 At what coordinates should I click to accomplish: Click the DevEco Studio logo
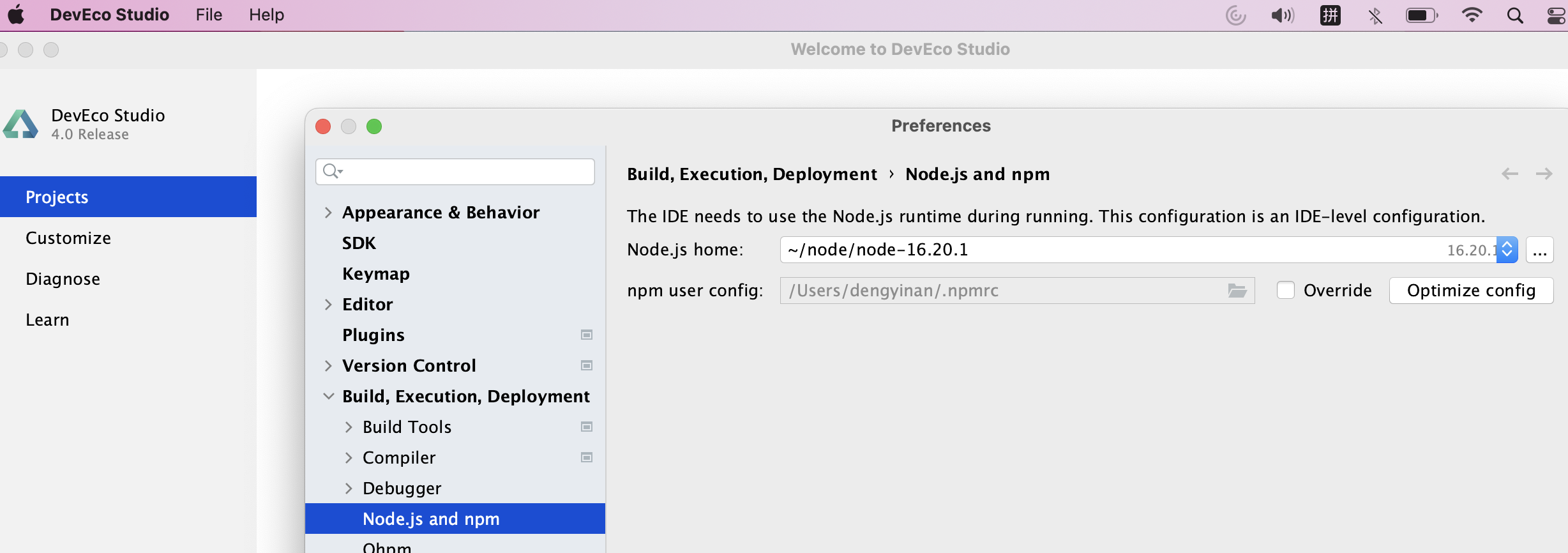tap(20, 124)
